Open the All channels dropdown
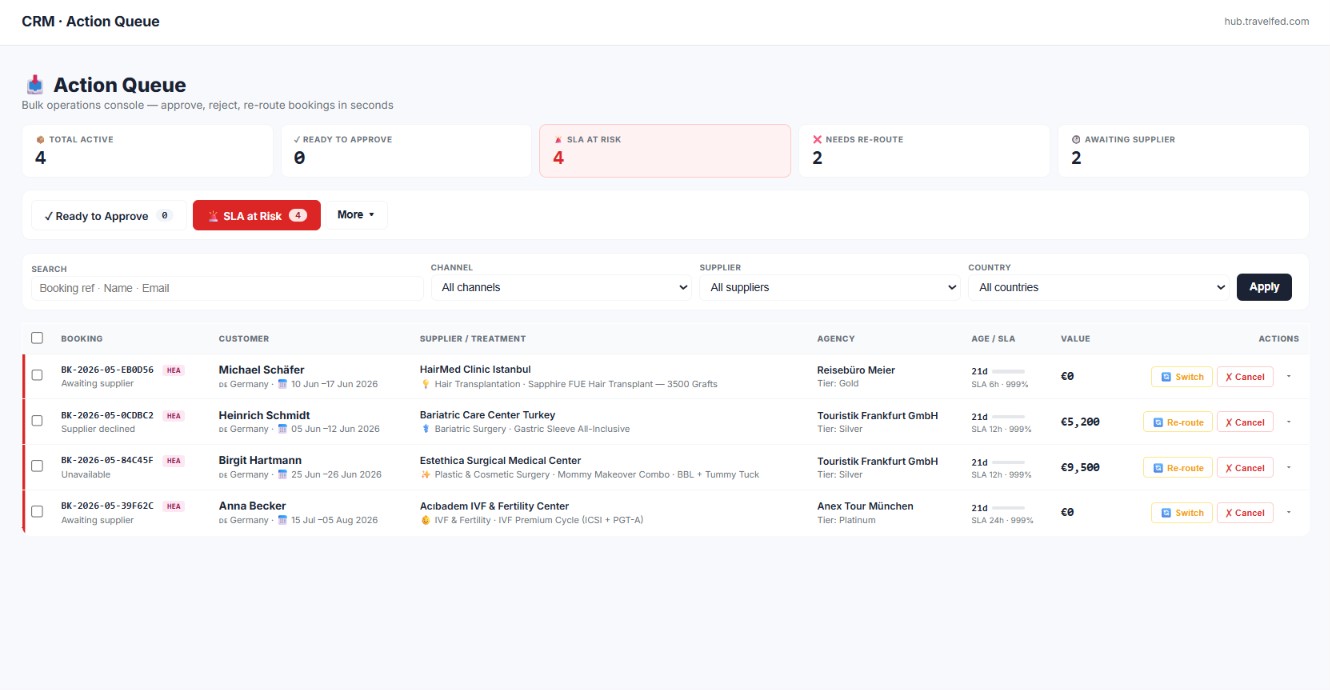 tap(561, 287)
